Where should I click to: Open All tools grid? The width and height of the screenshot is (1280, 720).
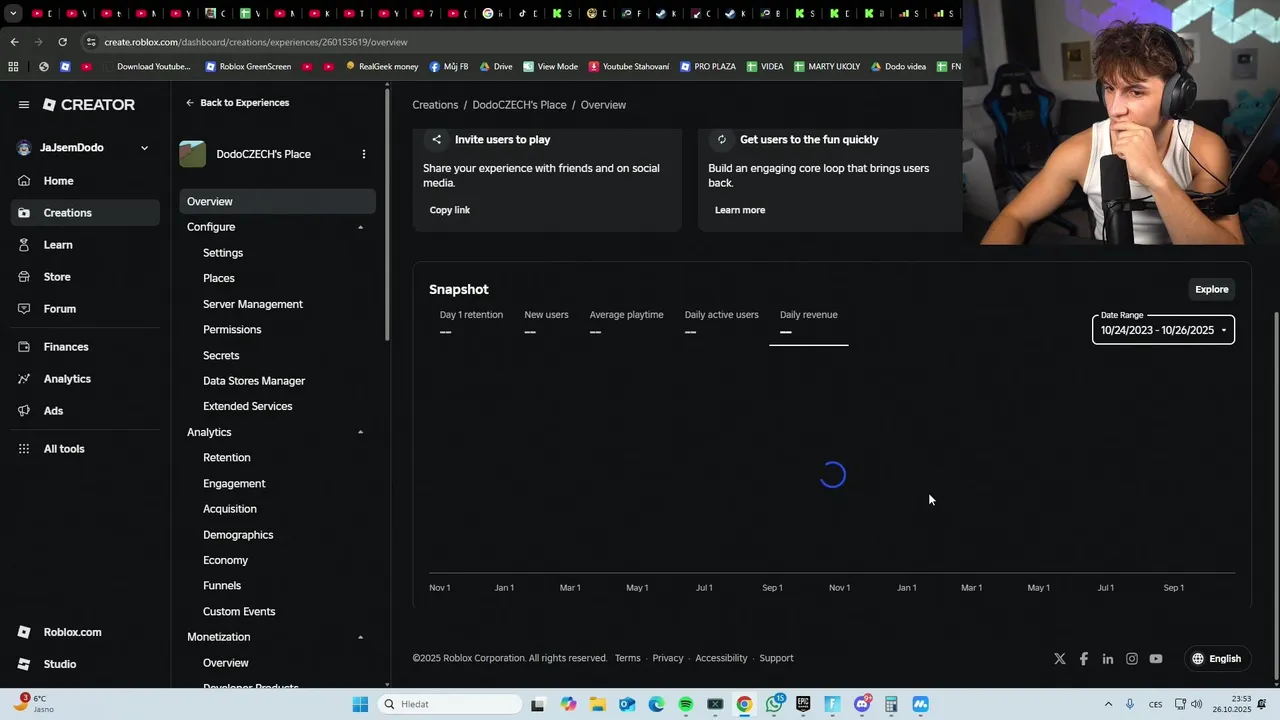64,449
